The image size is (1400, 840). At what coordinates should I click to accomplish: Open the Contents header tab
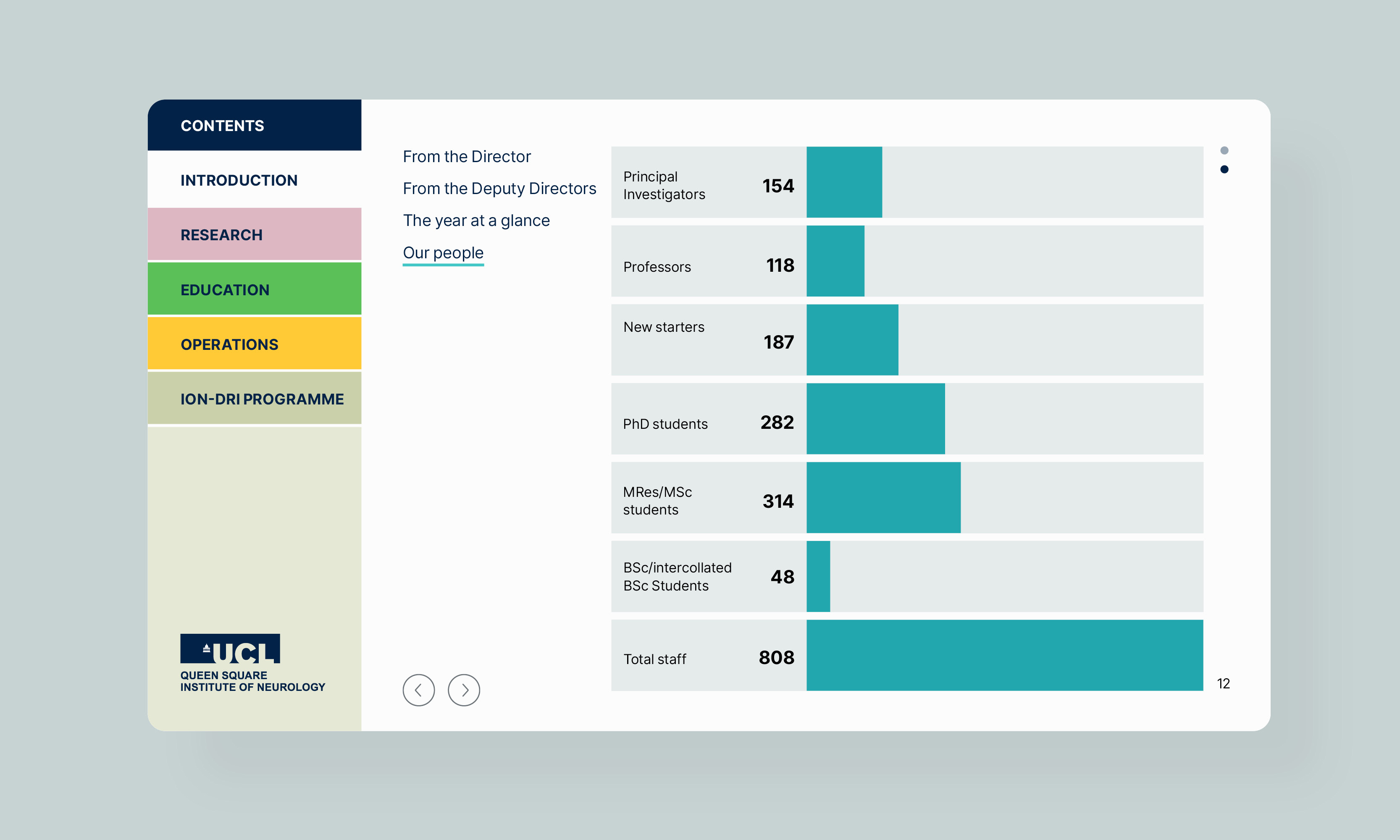[x=254, y=126]
